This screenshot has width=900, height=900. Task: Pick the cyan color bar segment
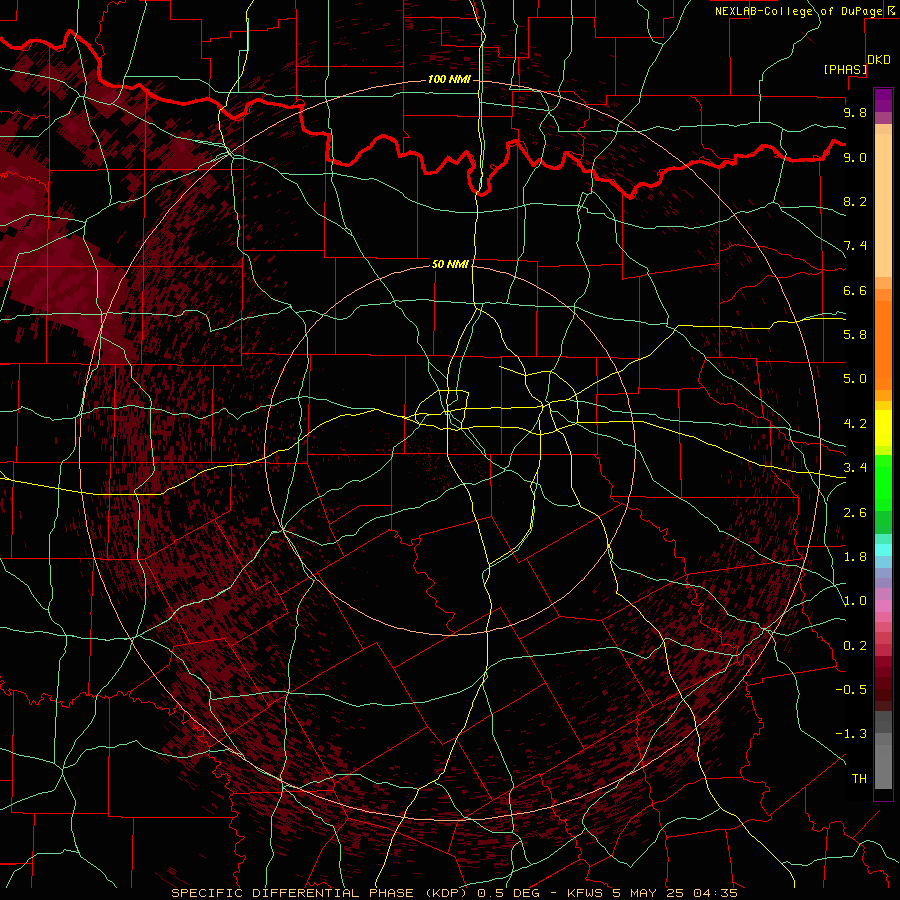[883, 549]
